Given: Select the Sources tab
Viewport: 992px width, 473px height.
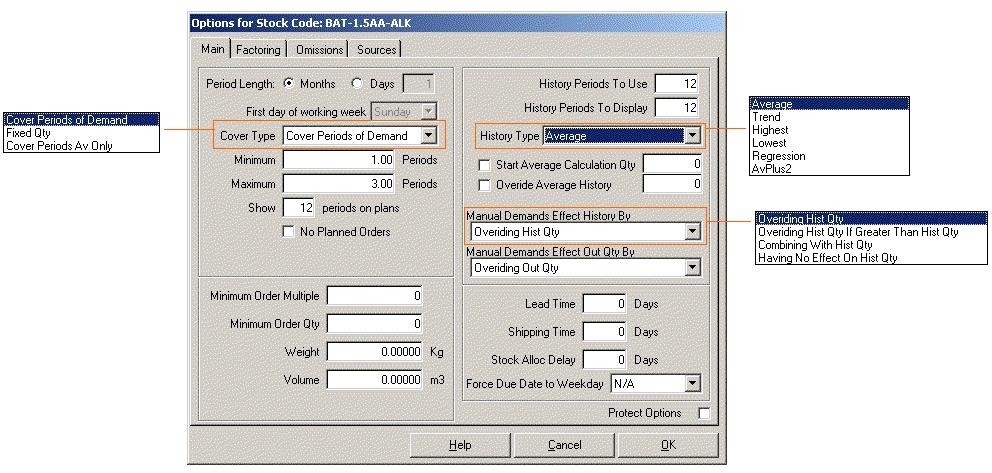Looking at the screenshot, I should point(376,49).
